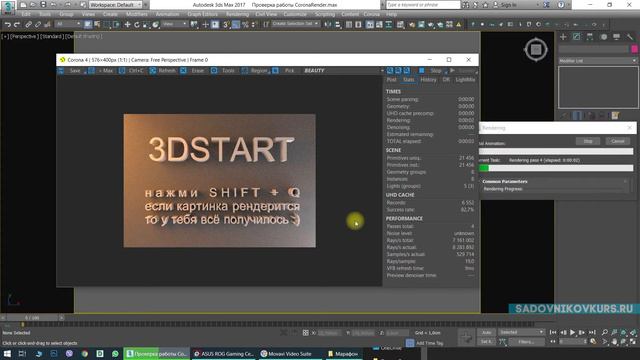Screen dimensions: 640x360
Task: Click the Save File icon in quick access bar
Action: [43, 5]
